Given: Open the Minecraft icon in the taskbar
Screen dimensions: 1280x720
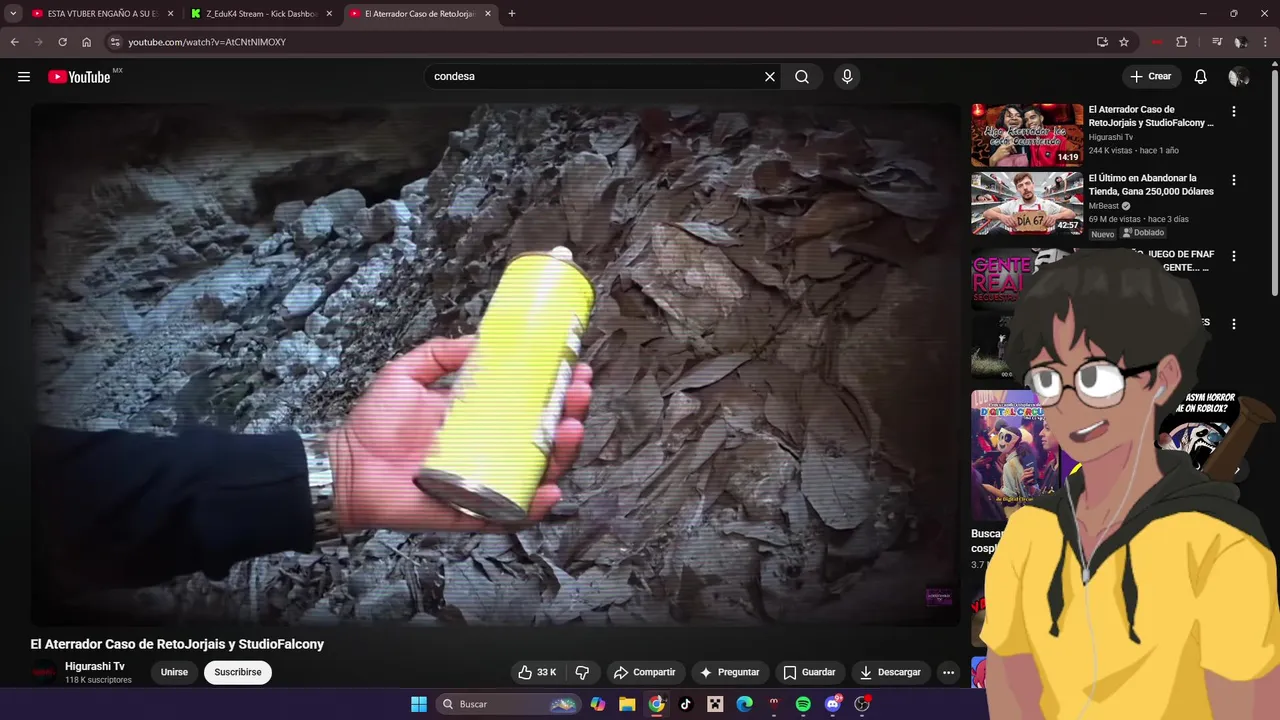Looking at the screenshot, I should click(715, 704).
